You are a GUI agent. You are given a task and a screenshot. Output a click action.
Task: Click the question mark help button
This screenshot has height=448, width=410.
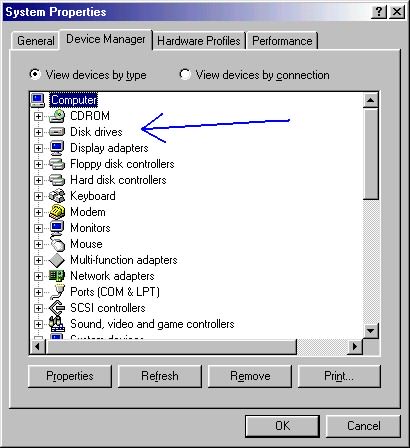[379, 12]
